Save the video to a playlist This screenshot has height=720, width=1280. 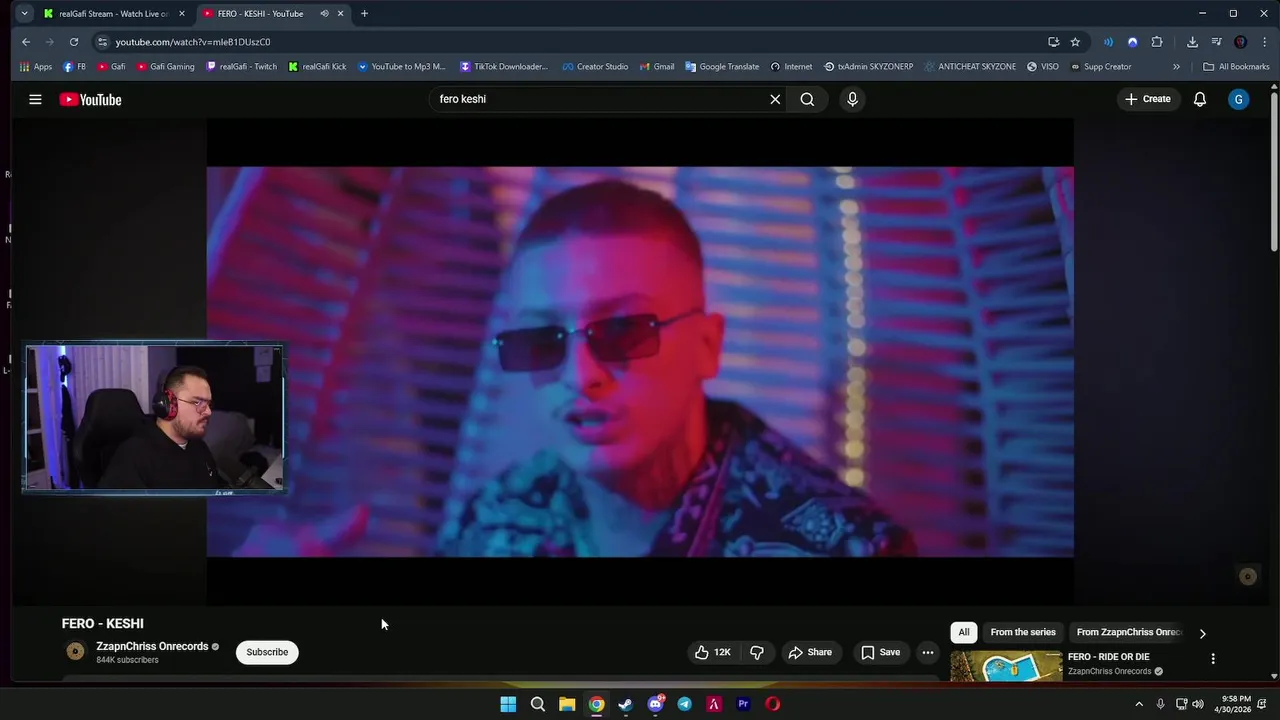[x=881, y=652]
